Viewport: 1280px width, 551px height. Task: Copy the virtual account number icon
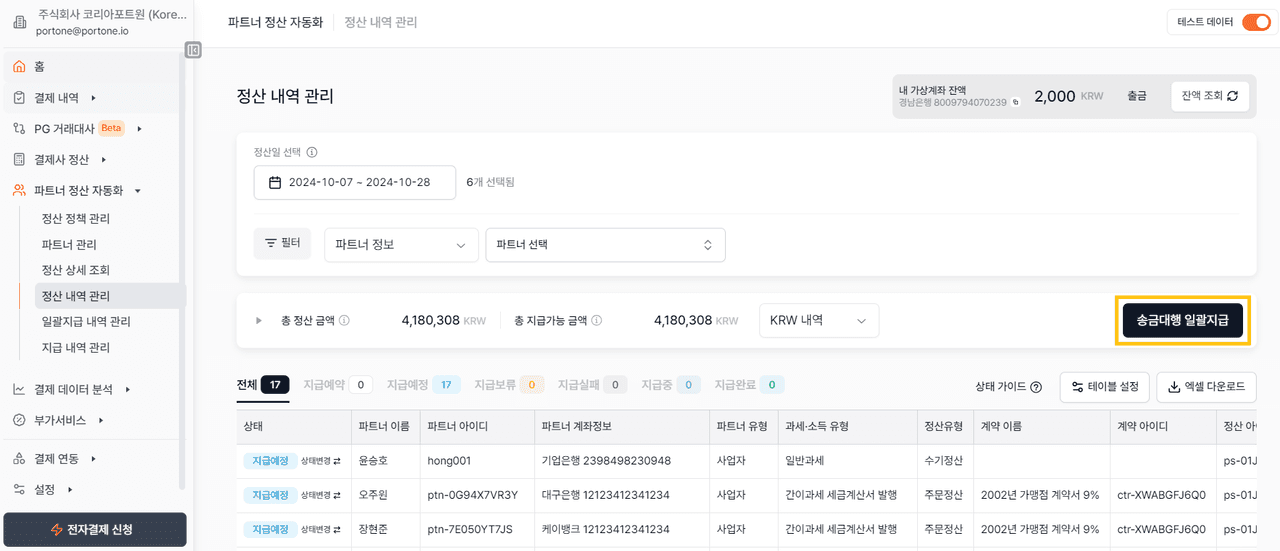coord(1015,103)
